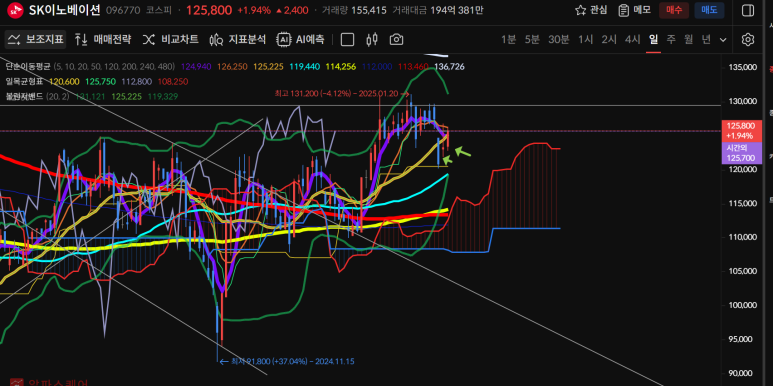This screenshot has width=773, height=386.
Task: Click the 일목균형표 indicator label
Action: [25, 81]
